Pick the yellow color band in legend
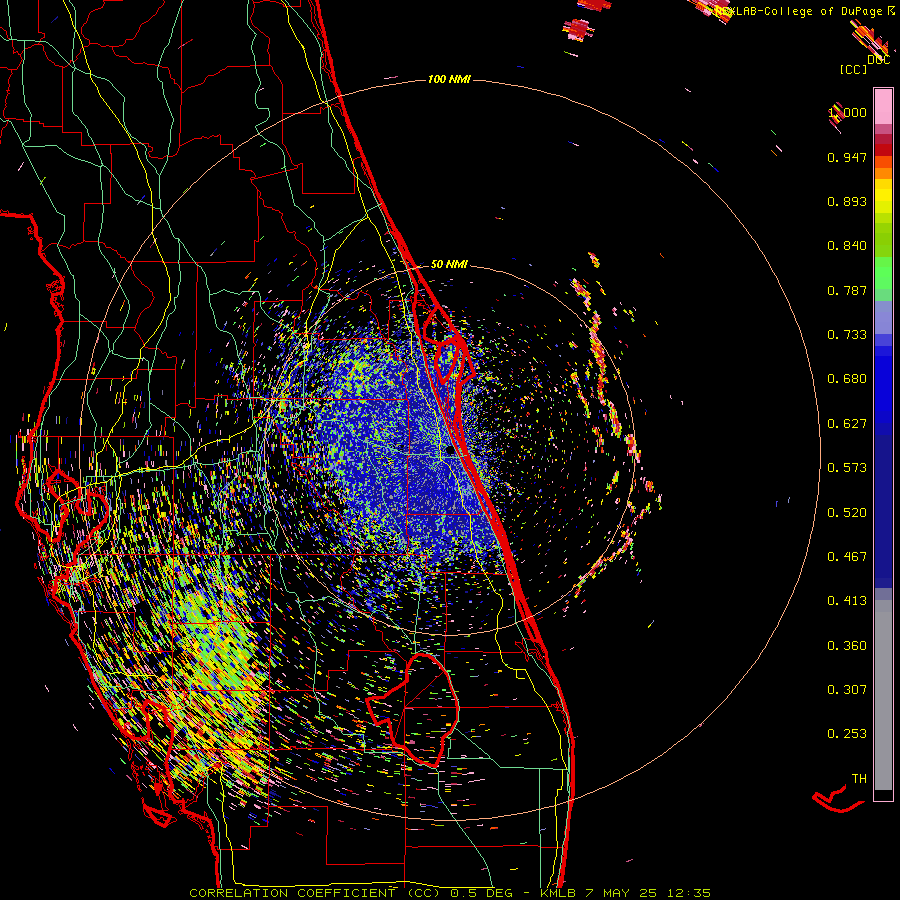This screenshot has height=900, width=900. tap(883, 196)
